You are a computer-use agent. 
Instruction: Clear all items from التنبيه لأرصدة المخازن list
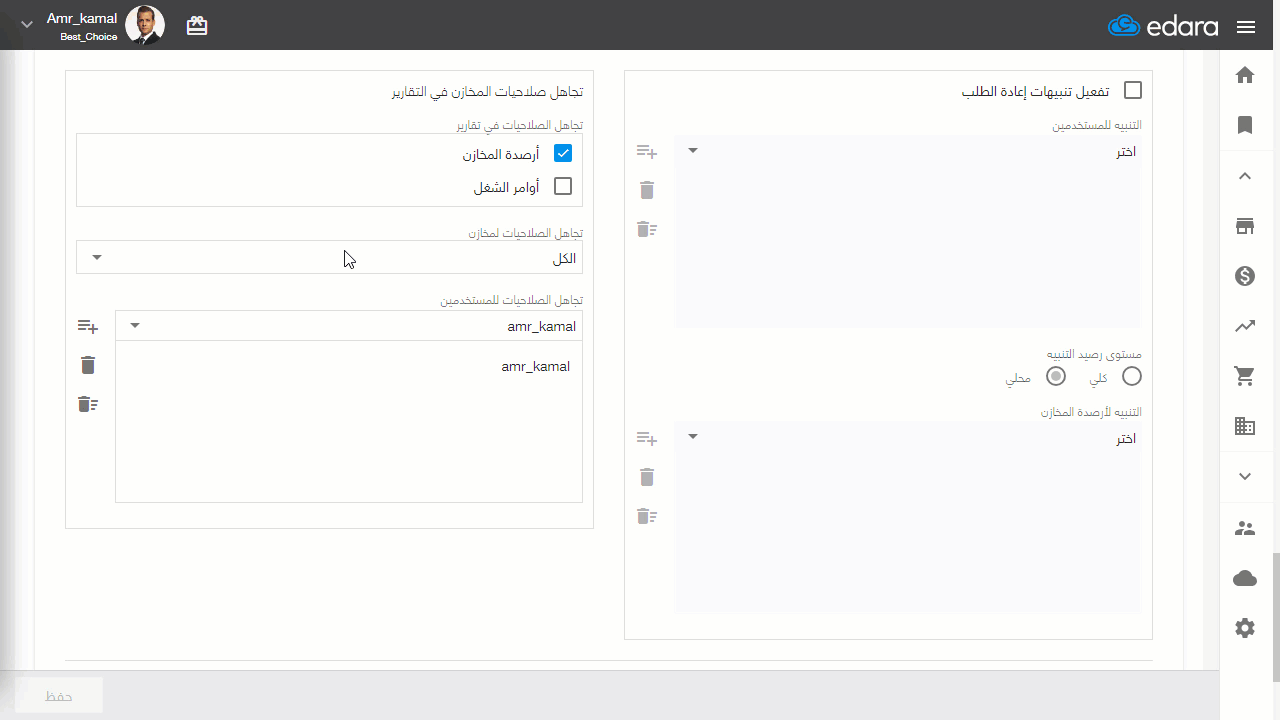647,516
